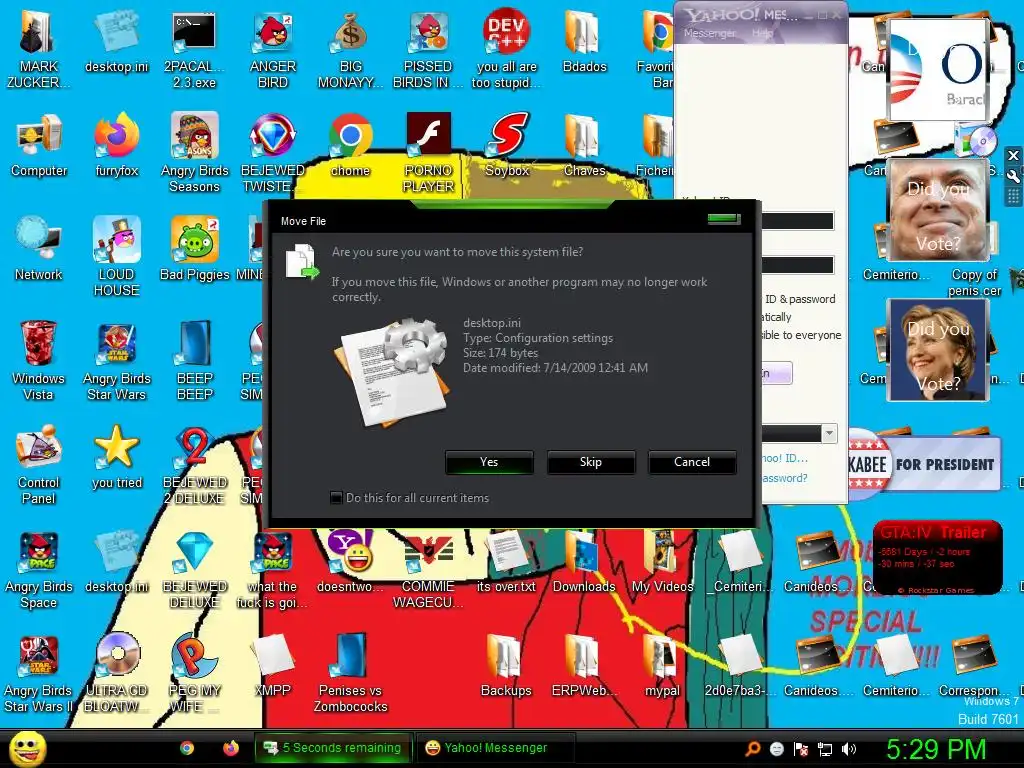This screenshot has height=768, width=1024.
Task: Open the Bdados folder
Action: 584,42
